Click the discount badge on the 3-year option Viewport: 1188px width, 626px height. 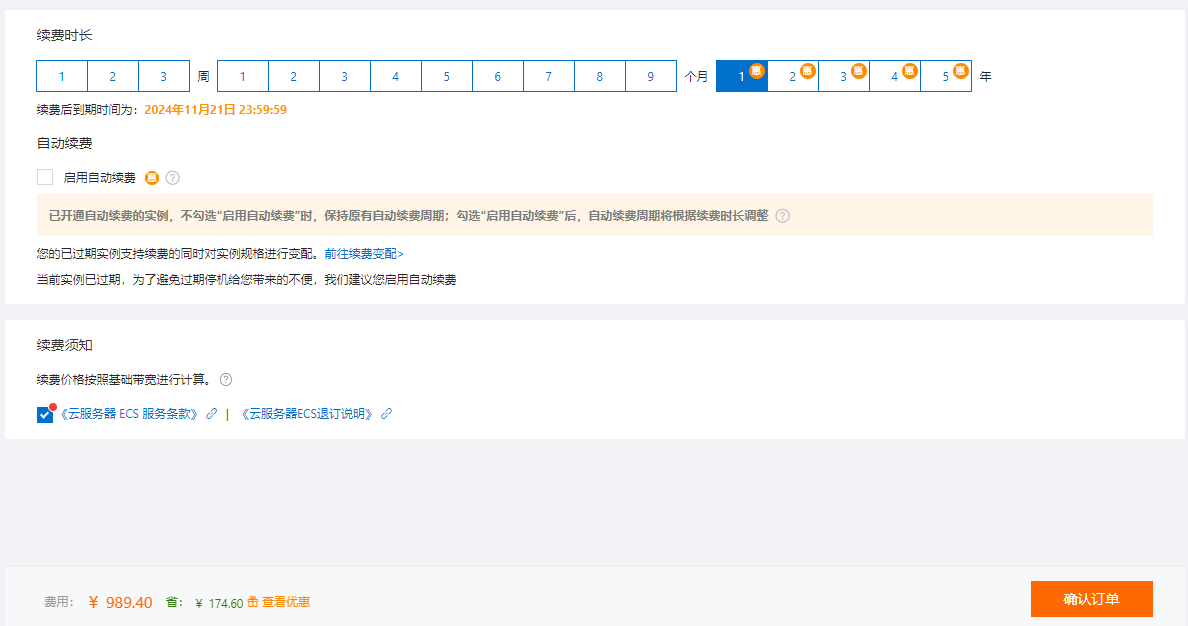pos(857,70)
